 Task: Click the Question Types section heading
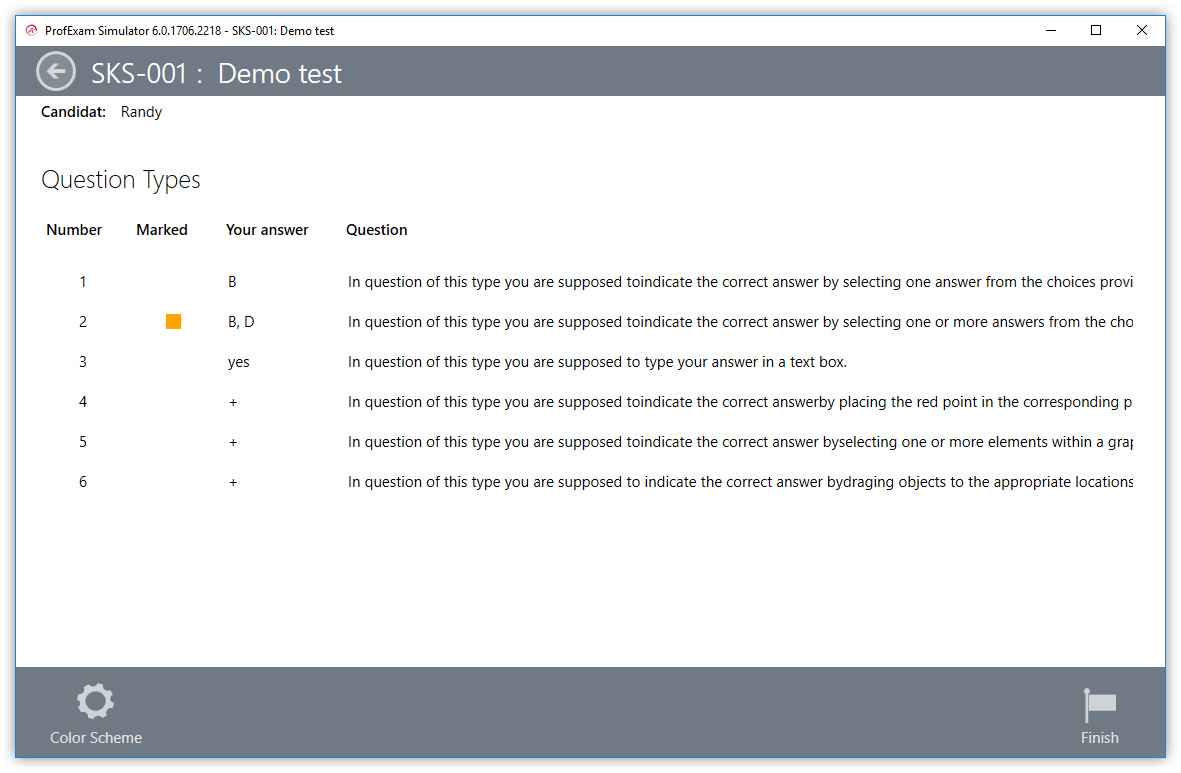[x=121, y=180]
